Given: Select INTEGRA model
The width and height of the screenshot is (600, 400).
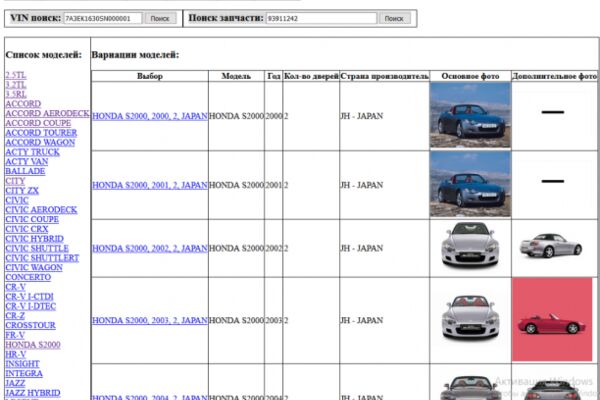Looking at the screenshot, I should coord(24,374).
